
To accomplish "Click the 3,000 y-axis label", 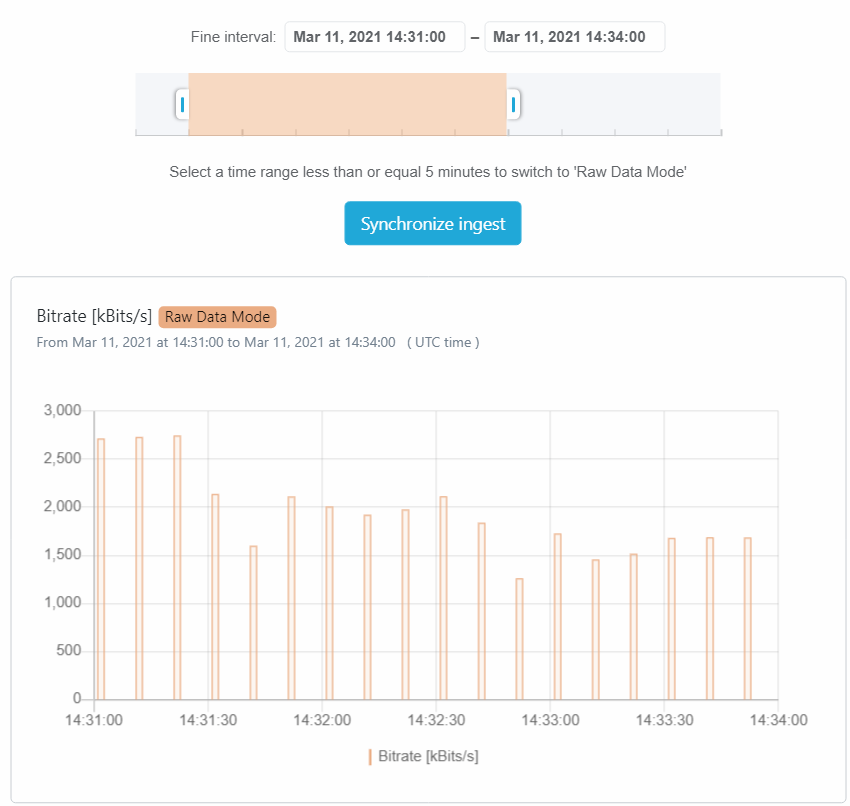I will tap(62, 410).
